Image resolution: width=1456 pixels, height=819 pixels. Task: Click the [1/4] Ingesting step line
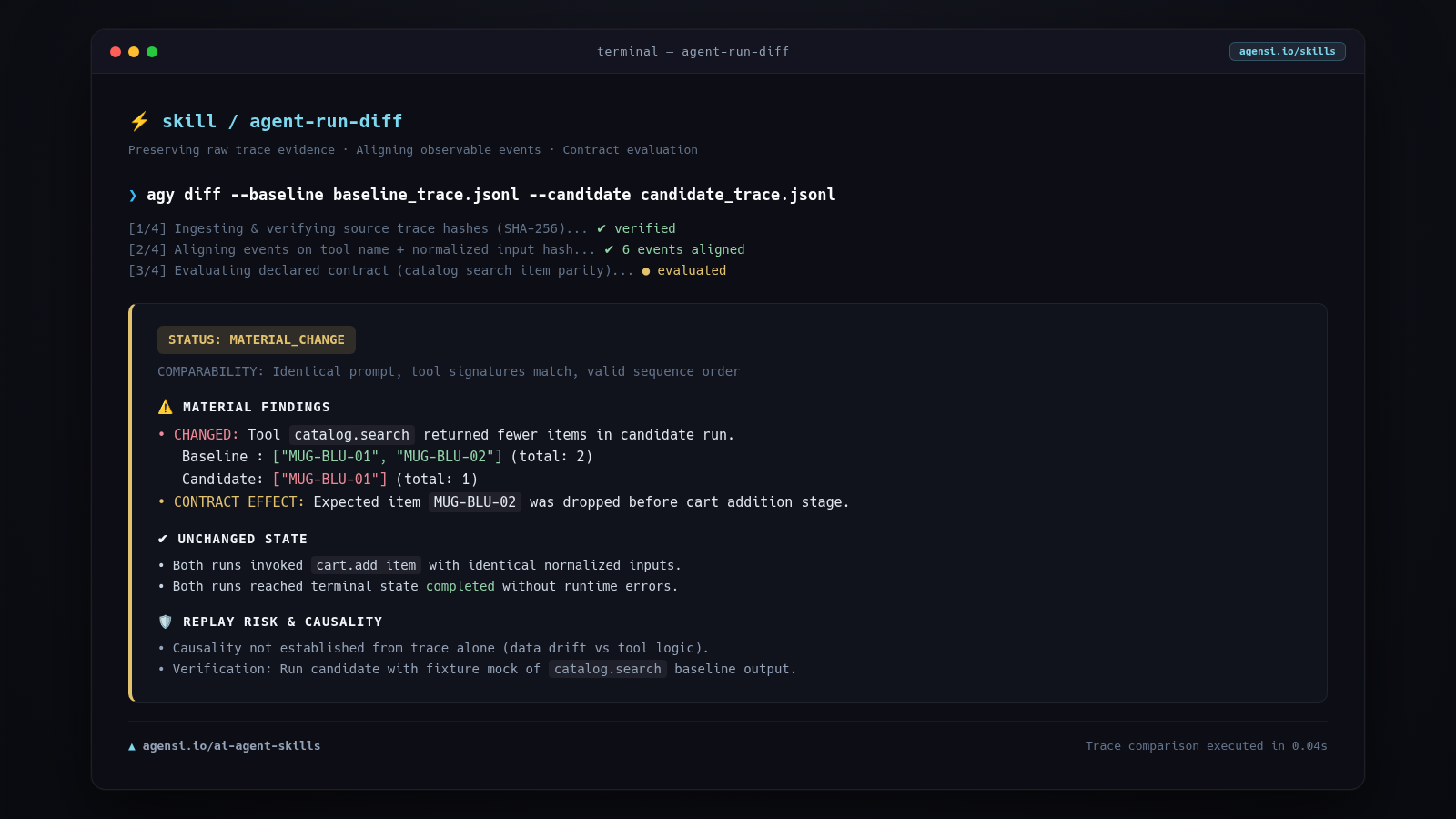[402, 228]
